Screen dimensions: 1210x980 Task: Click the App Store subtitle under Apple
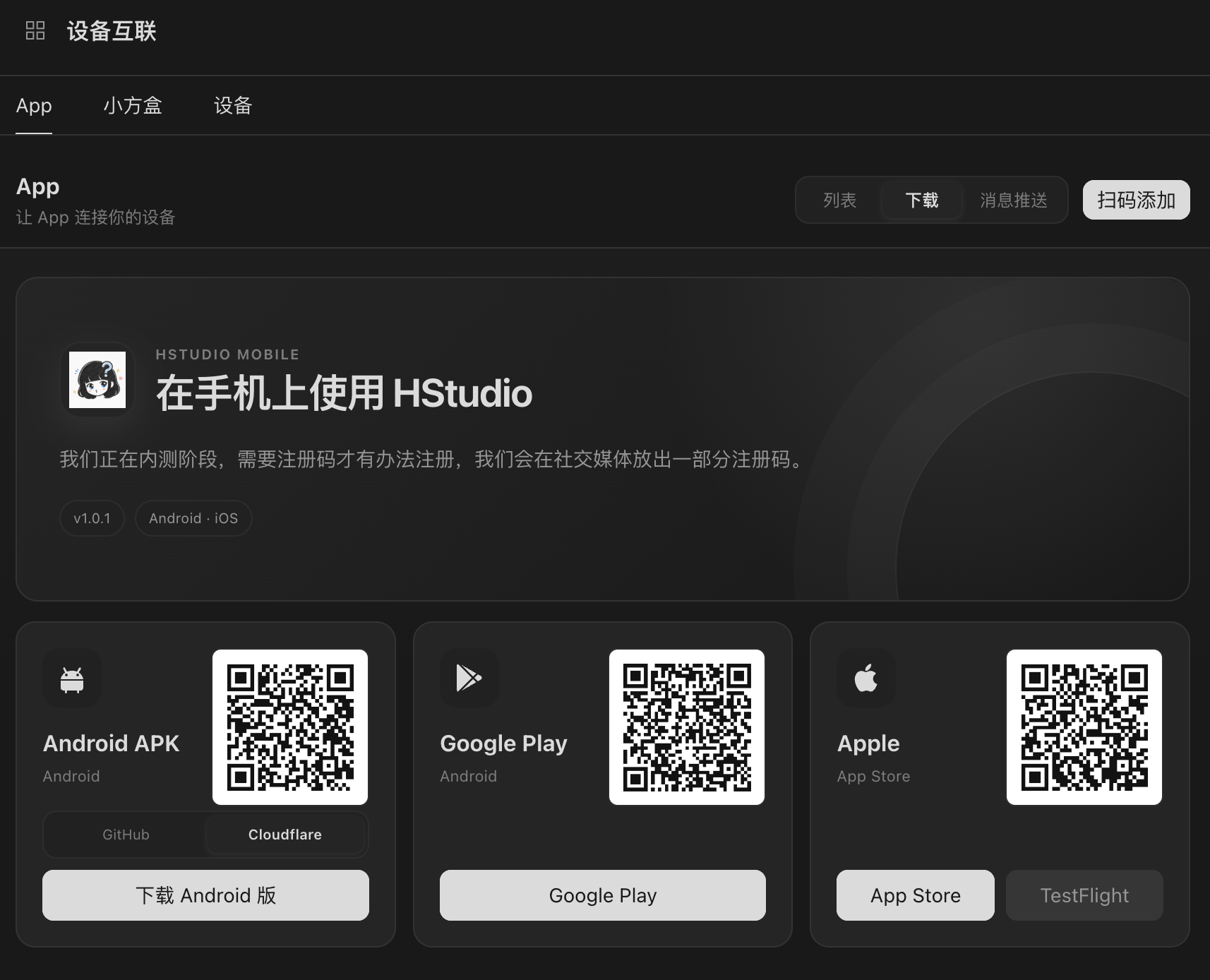pyautogui.click(x=873, y=777)
